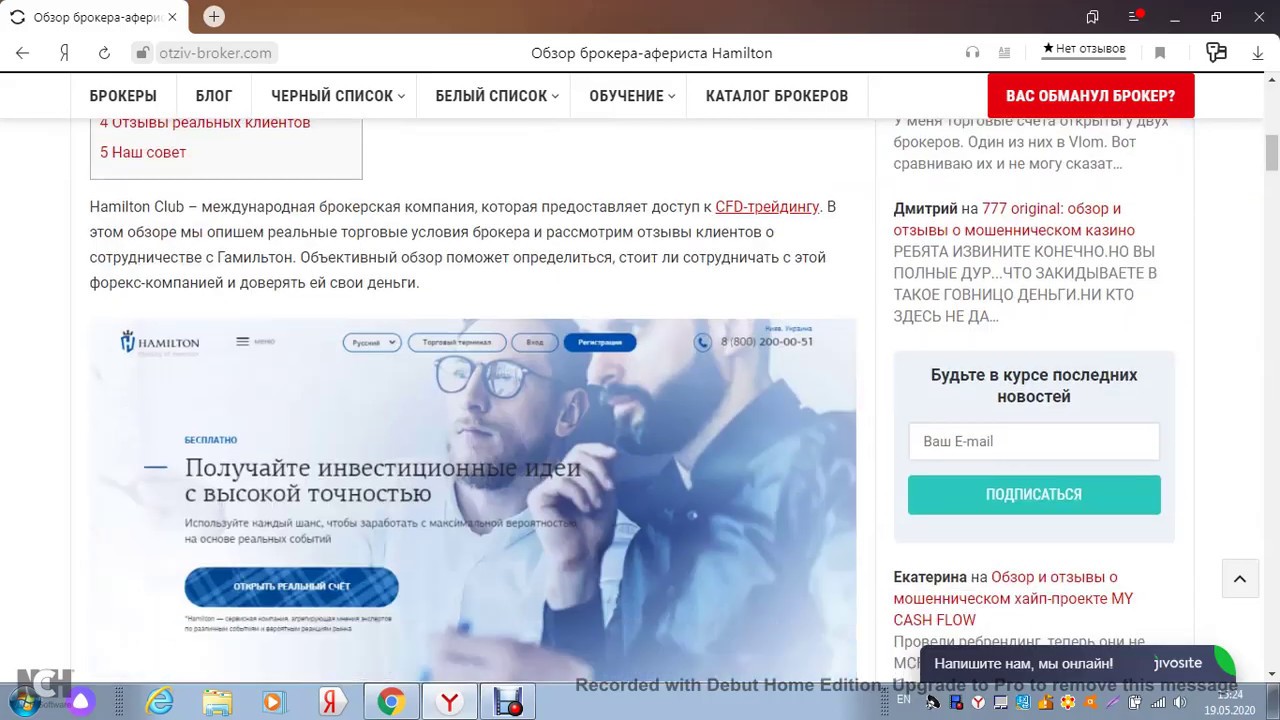The image size is (1280, 720).
Task: Open '4 Отзывы реальных клиентов' contents link
Action: click(205, 122)
